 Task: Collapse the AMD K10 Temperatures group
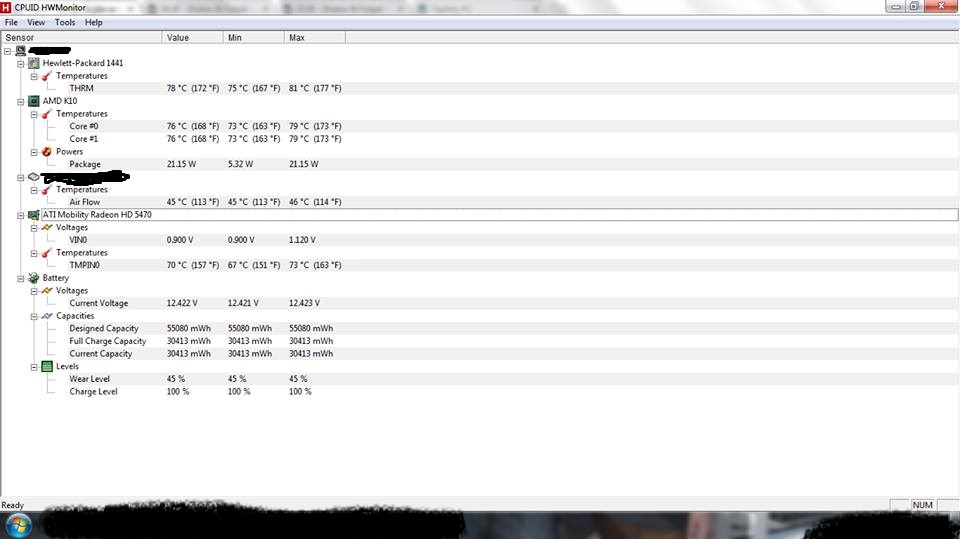tap(34, 115)
